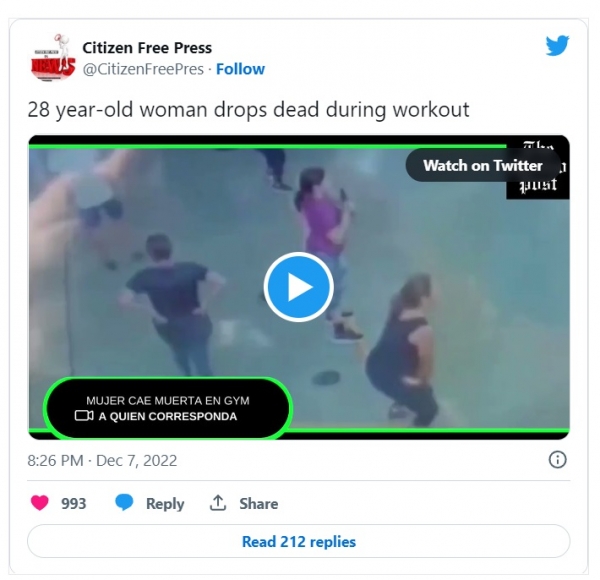
Task: Open Watch on Twitter button
Action: click(x=483, y=166)
